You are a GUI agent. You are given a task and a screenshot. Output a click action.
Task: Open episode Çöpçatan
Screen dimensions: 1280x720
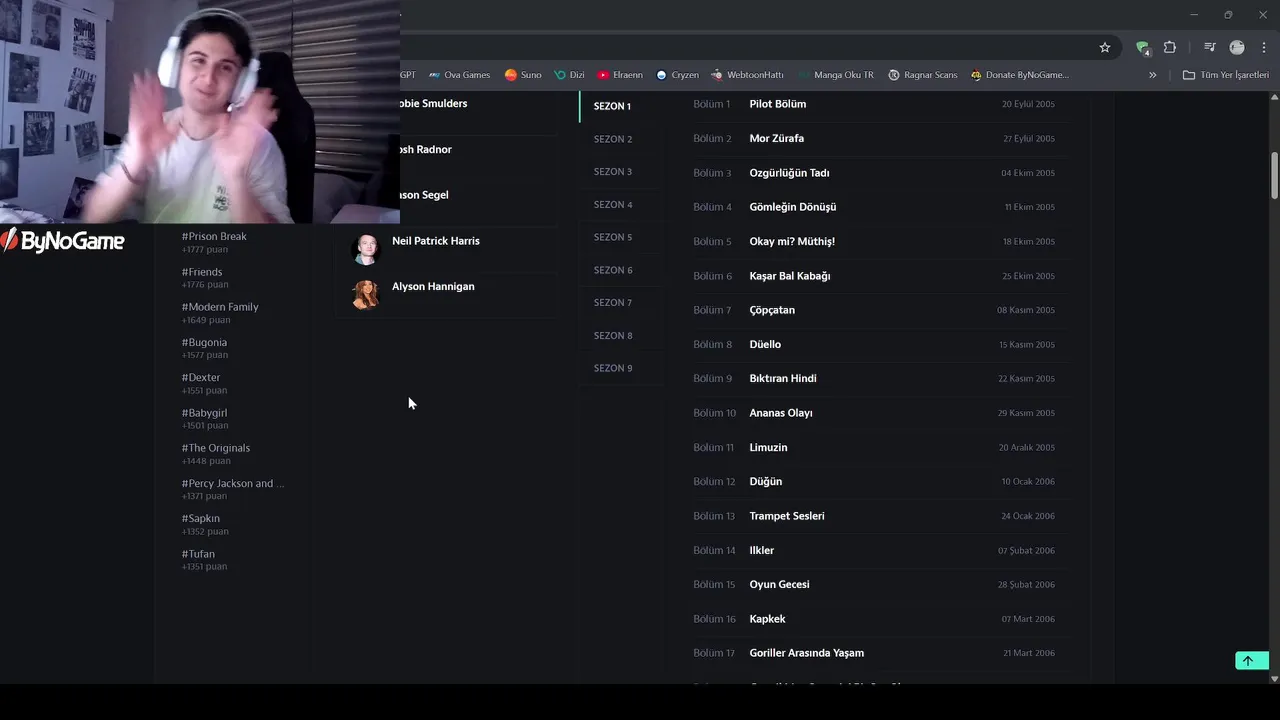click(x=772, y=310)
